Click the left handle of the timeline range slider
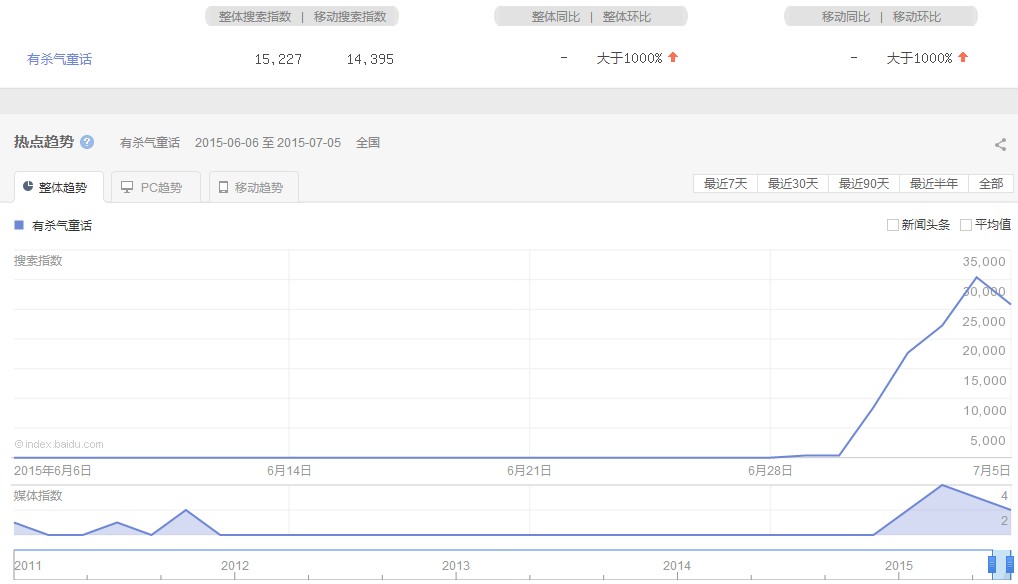Viewport: 1018px width, 584px height. pos(991,564)
